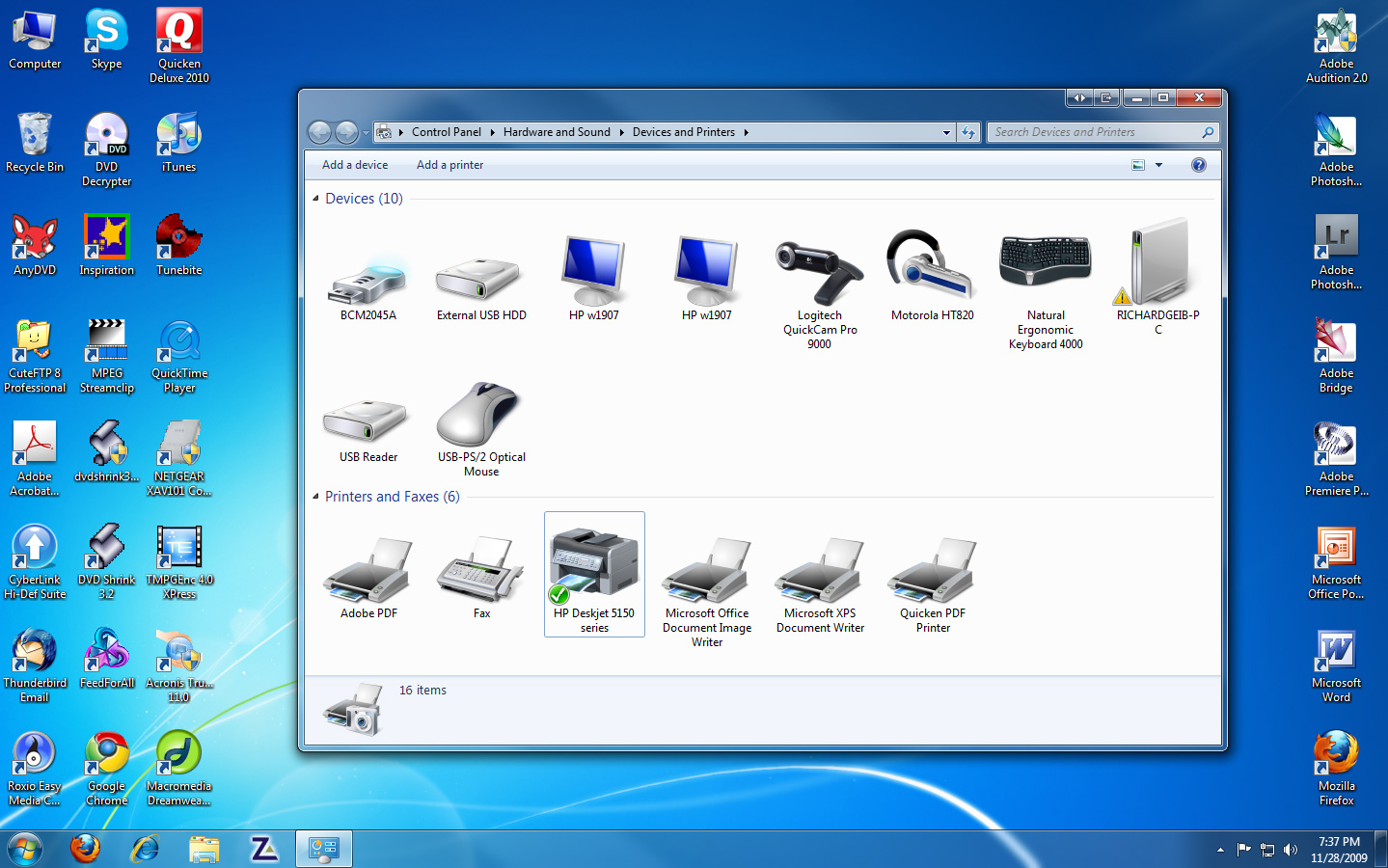Select the Microsoft Word desktop shortcut
The height and width of the screenshot is (868, 1388).
coord(1336,665)
